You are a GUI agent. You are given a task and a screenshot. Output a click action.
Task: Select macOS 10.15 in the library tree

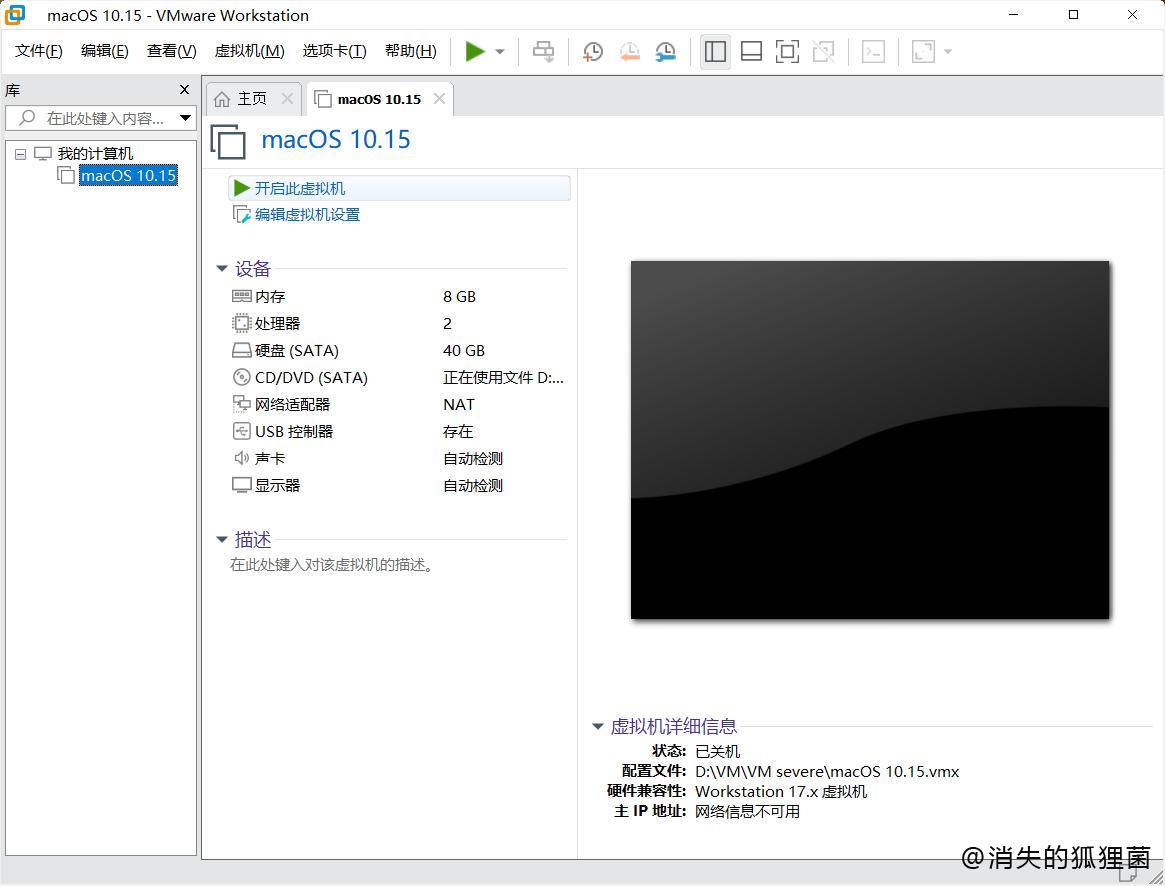tap(129, 175)
